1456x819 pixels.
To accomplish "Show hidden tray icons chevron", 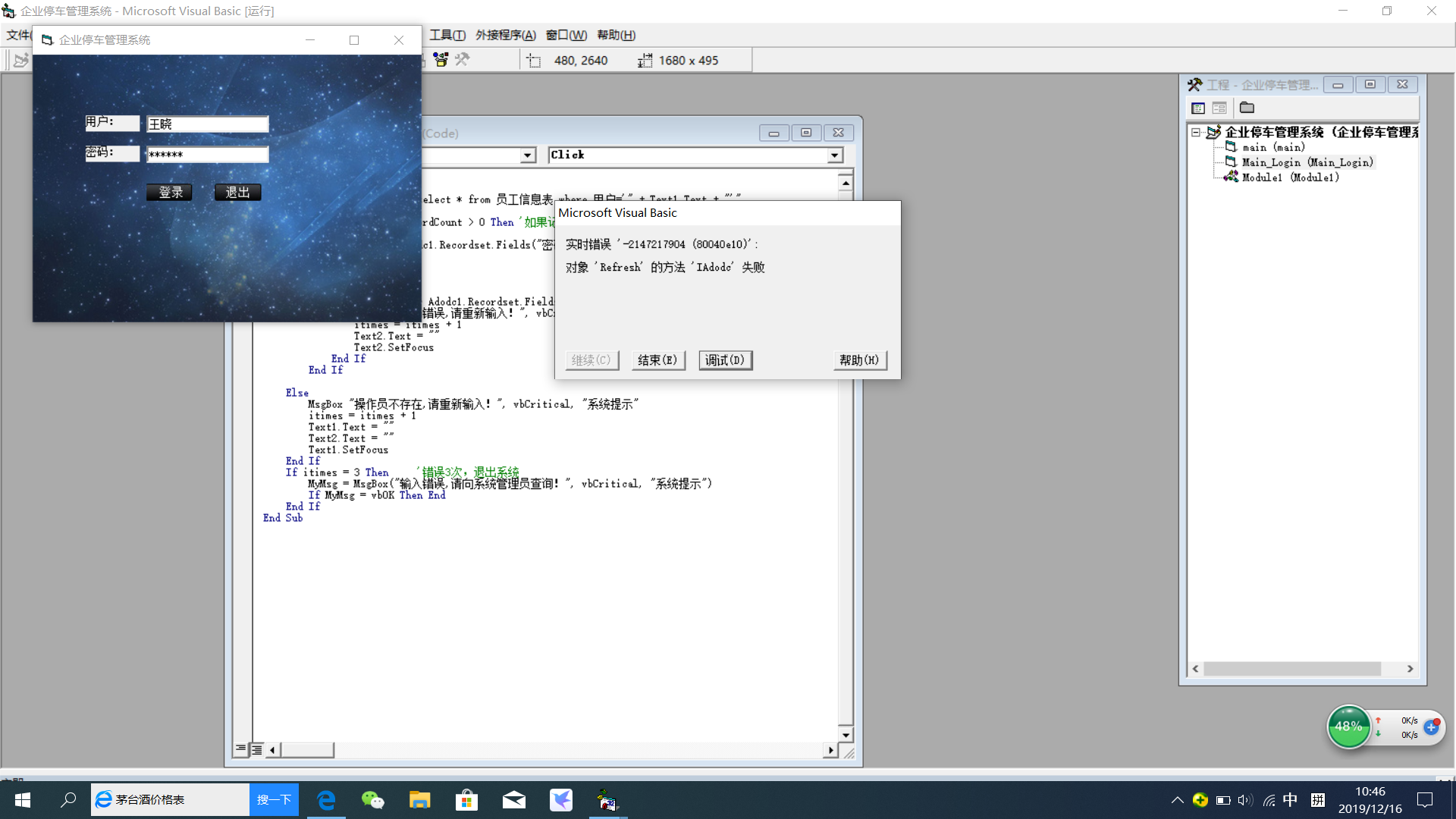I will 1177,800.
